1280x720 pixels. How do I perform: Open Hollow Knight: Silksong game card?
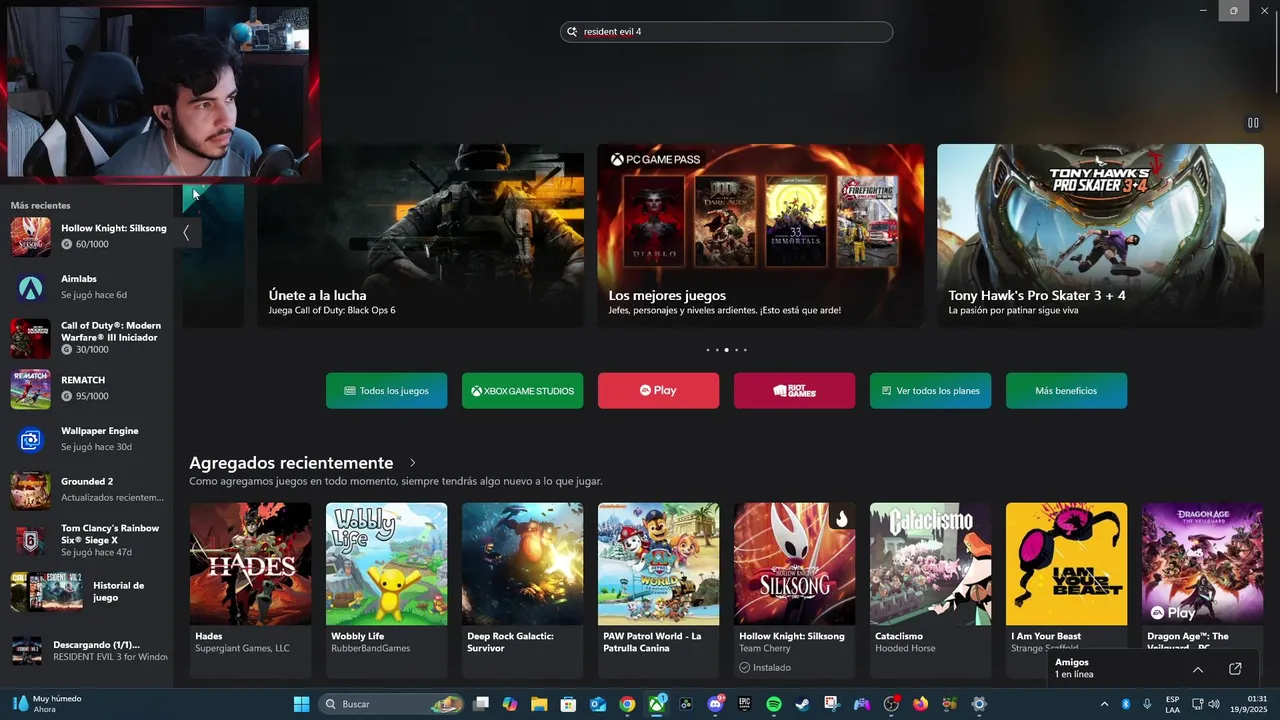click(x=794, y=590)
